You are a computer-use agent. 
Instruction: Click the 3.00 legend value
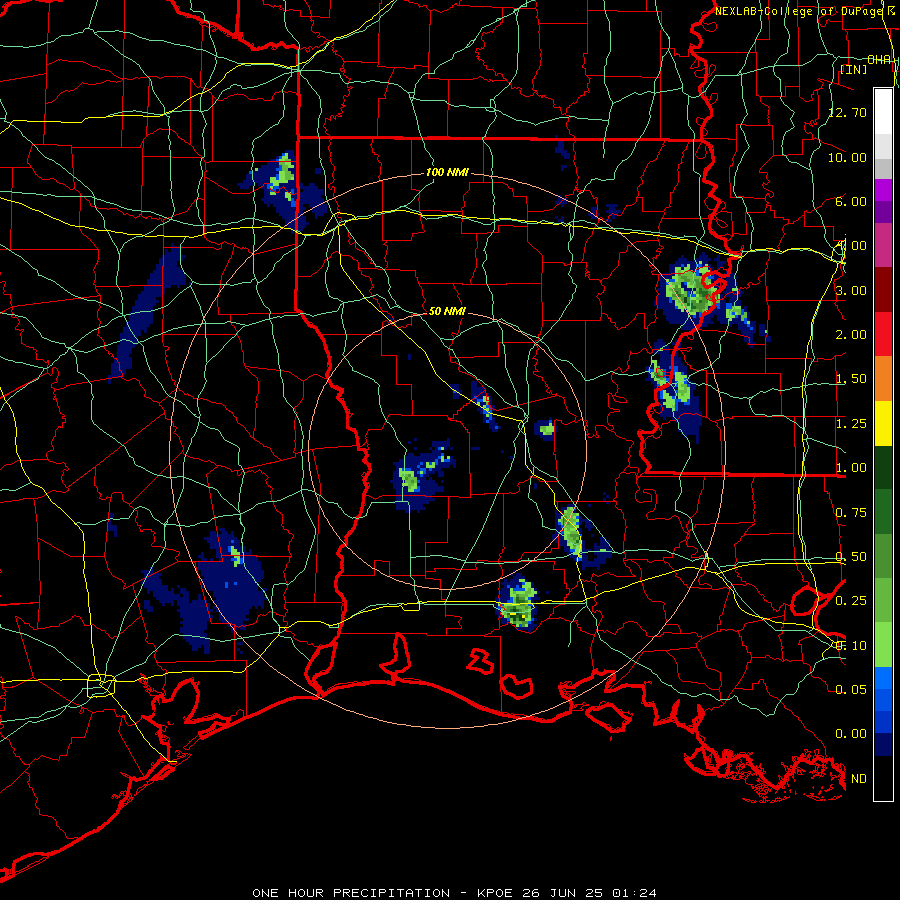click(851, 290)
